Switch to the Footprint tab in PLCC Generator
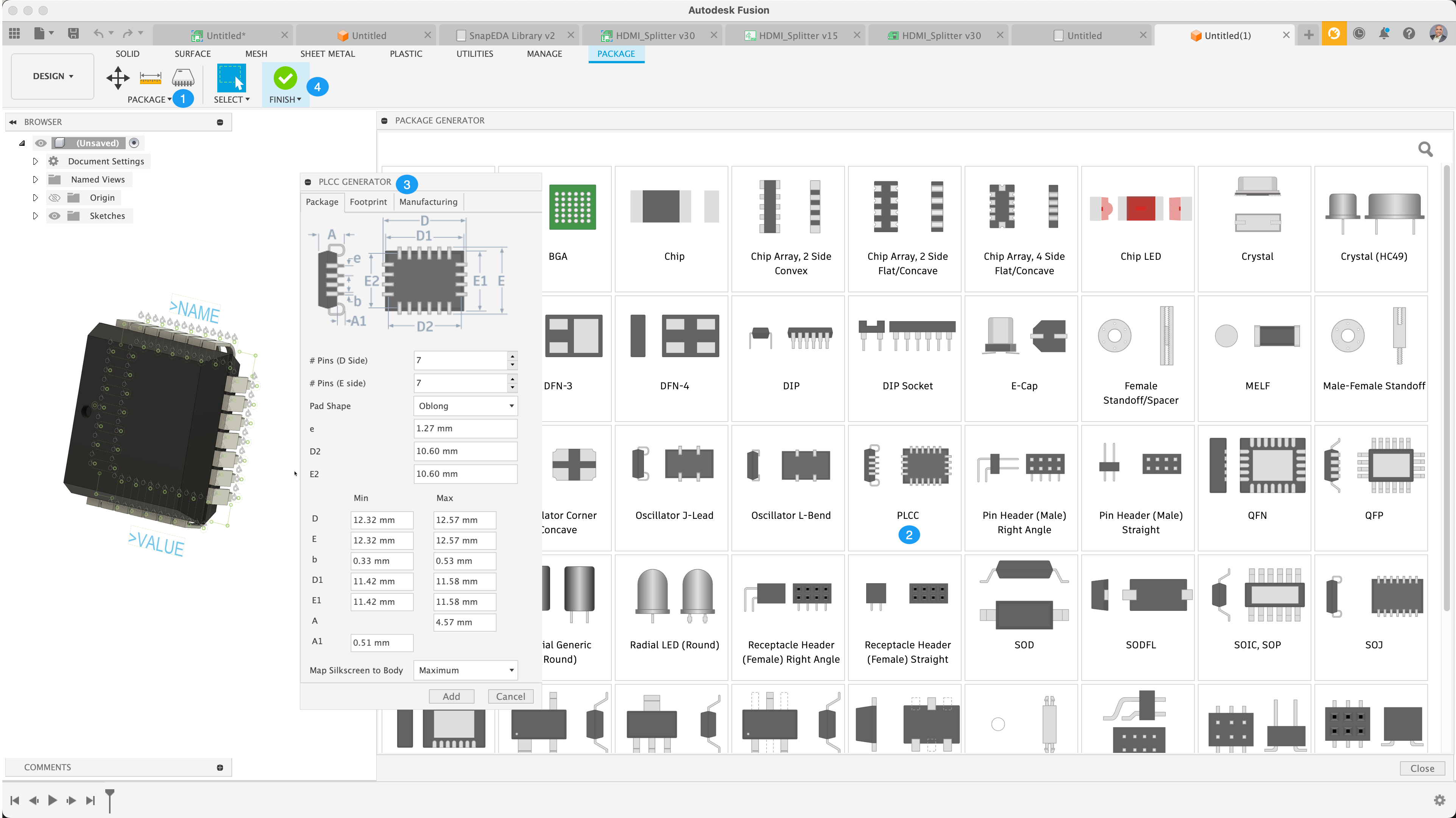This screenshot has height=818, width=1456. click(x=368, y=202)
